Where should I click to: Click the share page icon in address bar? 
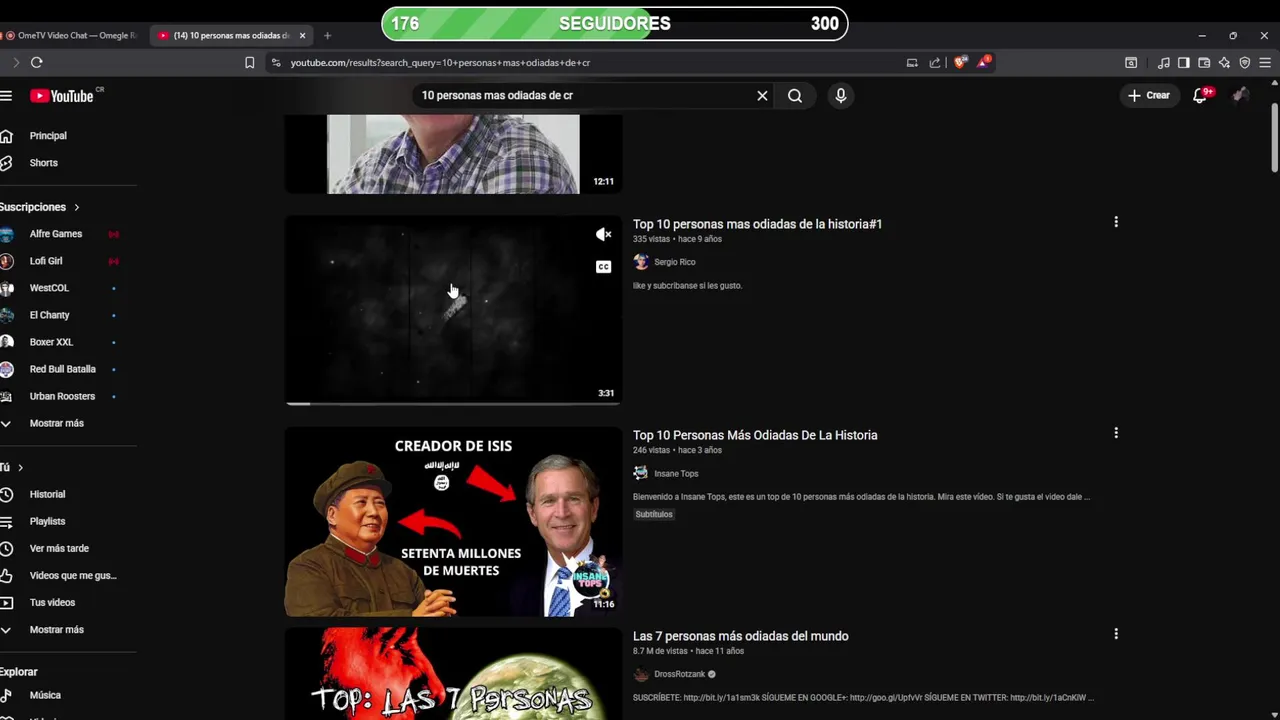[x=935, y=62]
